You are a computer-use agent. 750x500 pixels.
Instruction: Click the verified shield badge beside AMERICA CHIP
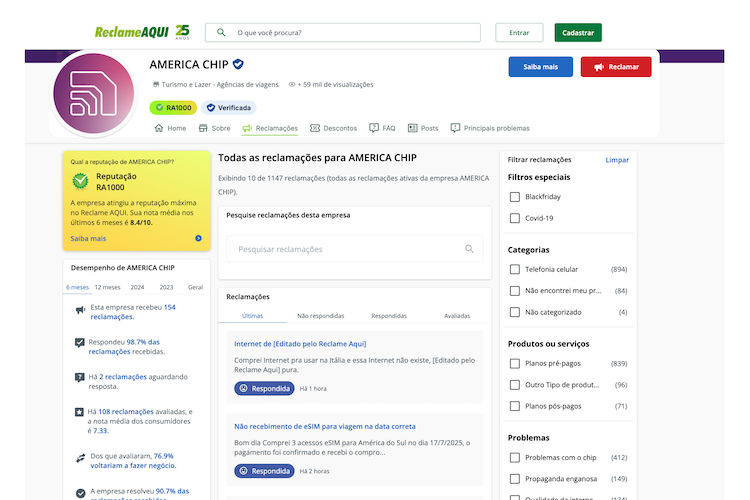[238, 64]
